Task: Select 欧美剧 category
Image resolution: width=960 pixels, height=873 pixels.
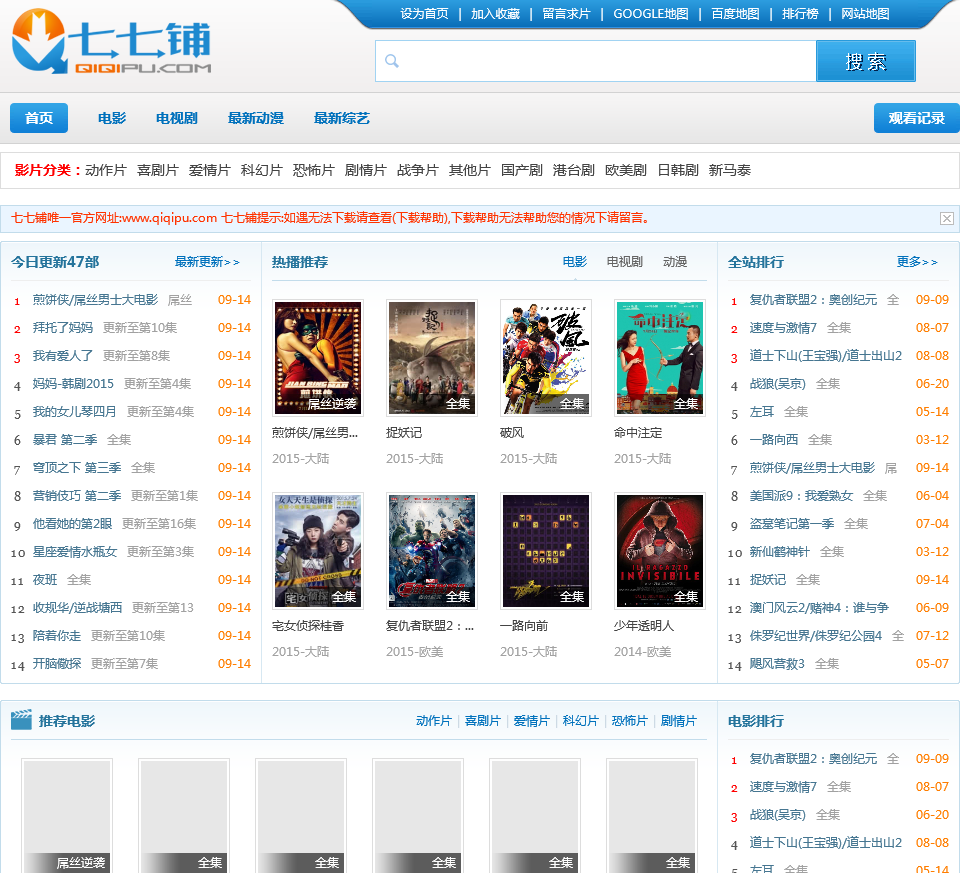Action: coord(626,170)
